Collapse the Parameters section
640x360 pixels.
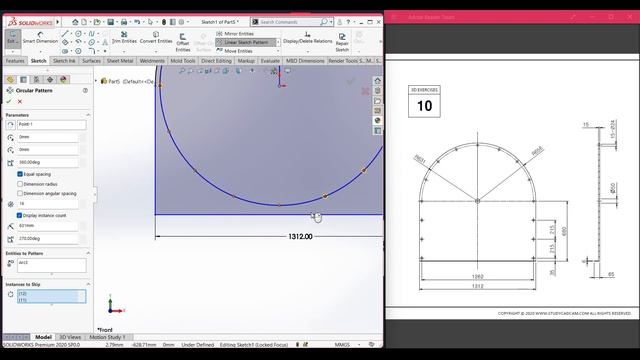88,115
